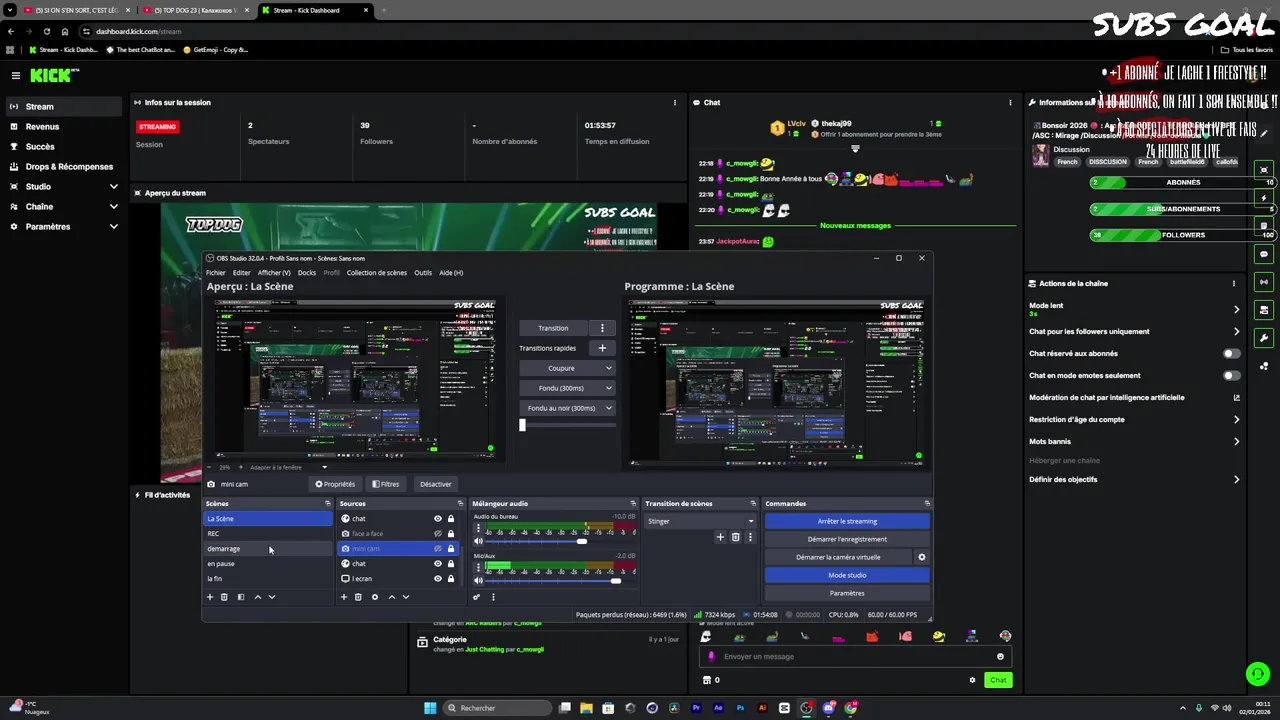The height and width of the screenshot is (720, 1280).
Task: Open scene filters icon in Scènes dock
Action: coord(240,597)
